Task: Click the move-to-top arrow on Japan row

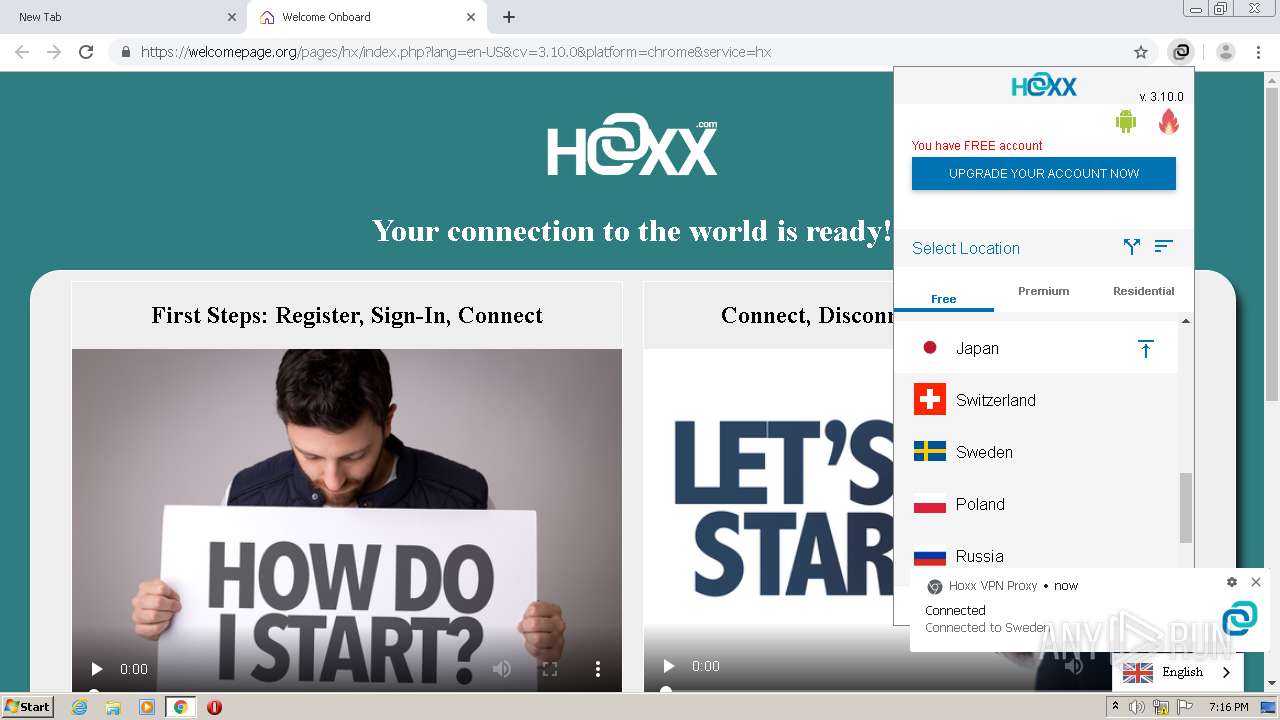Action: tap(1146, 348)
